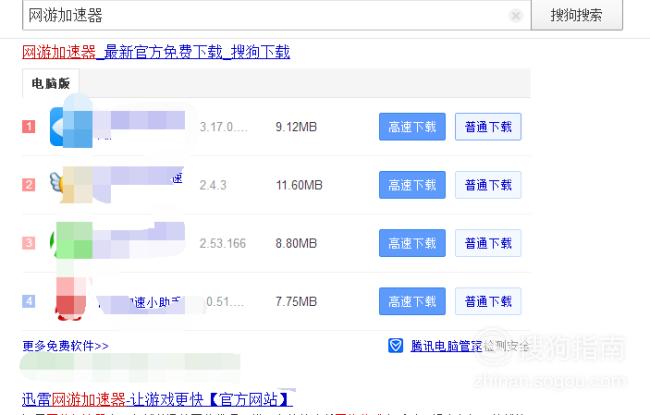Open the 网游加速器 搜狗下载 result title link

click(156, 52)
